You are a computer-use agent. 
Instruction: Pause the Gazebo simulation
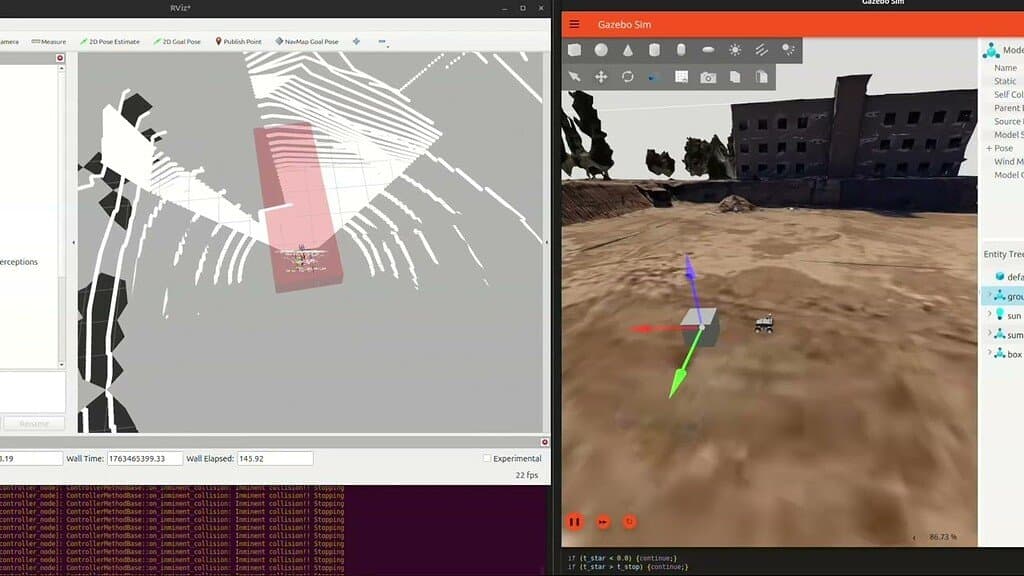pos(575,522)
